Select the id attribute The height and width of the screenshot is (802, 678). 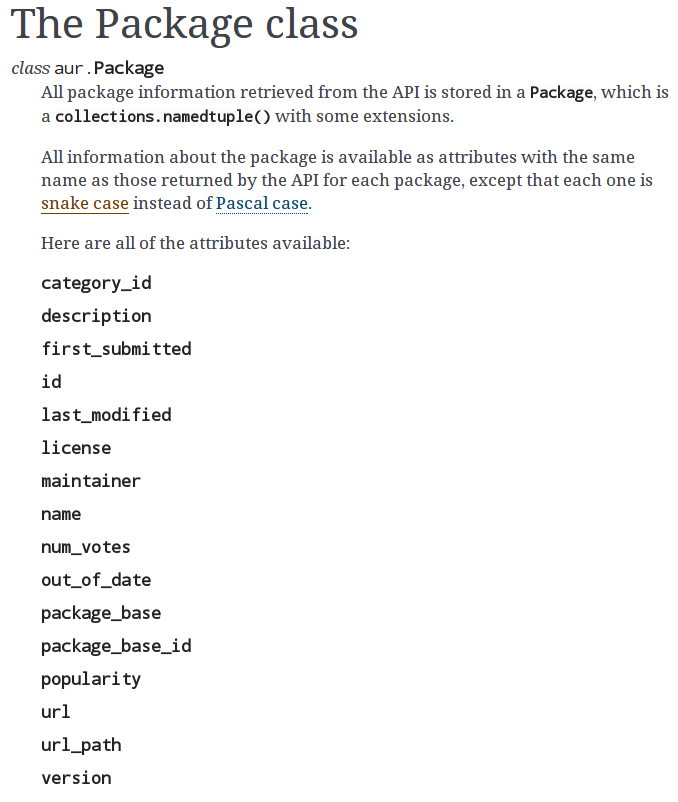51,382
